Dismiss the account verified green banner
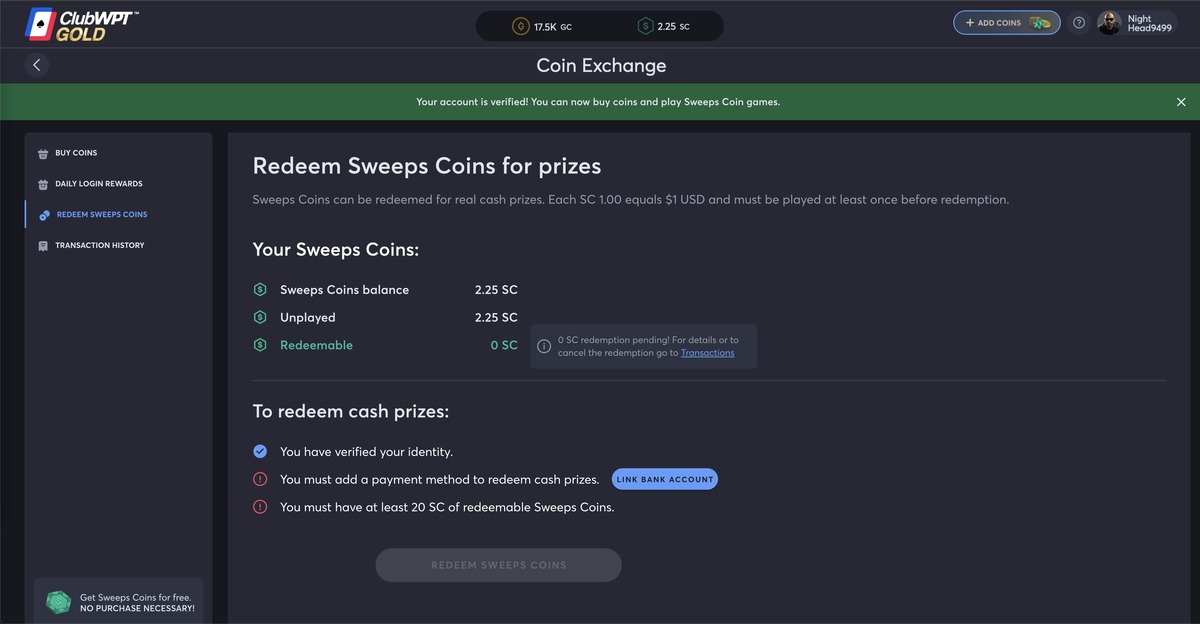1200x624 pixels. [1181, 102]
